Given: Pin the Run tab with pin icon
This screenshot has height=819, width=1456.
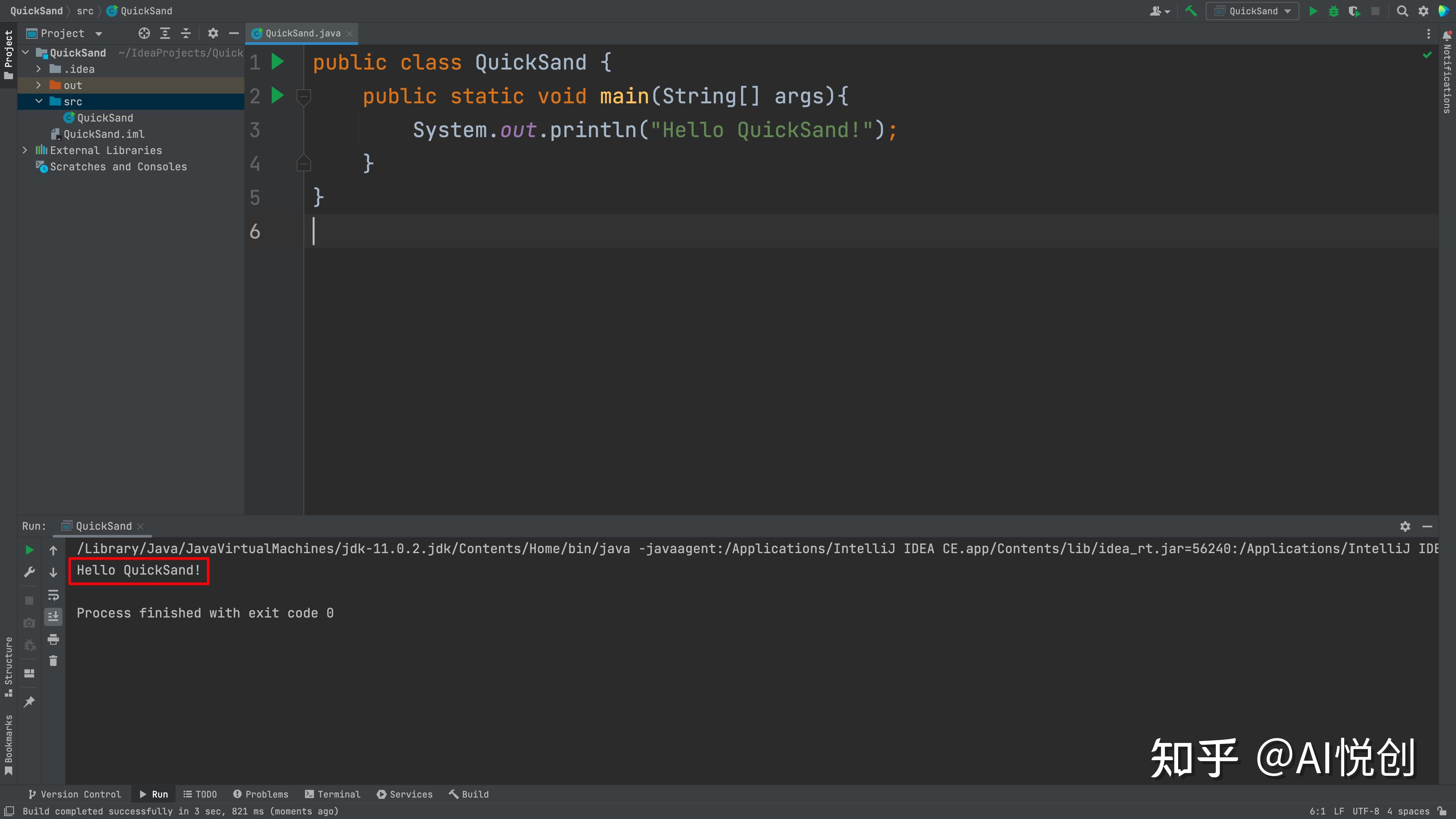Looking at the screenshot, I should click(29, 701).
